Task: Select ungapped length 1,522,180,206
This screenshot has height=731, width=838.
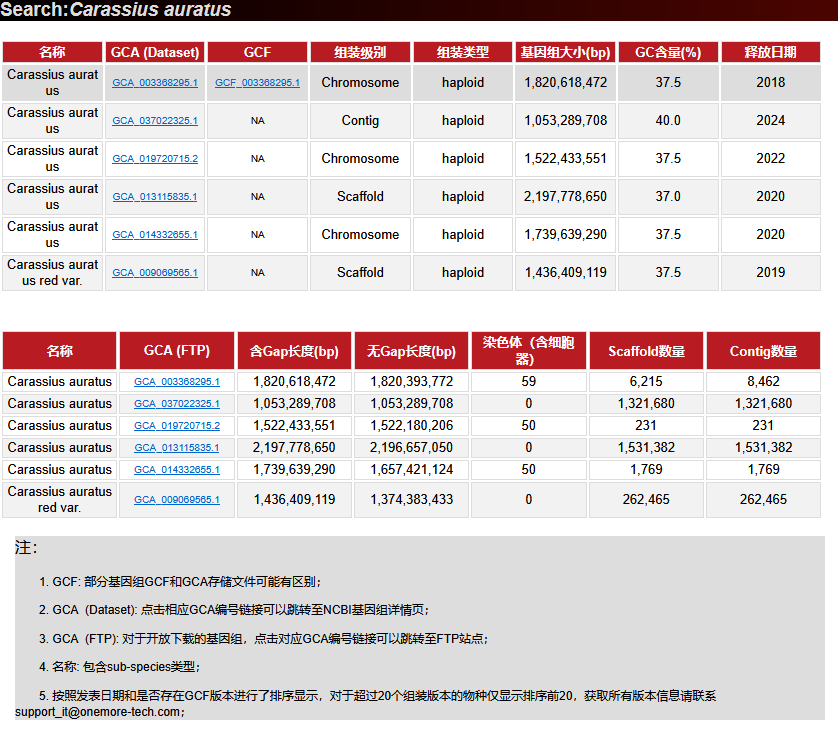Action: [x=412, y=426]
